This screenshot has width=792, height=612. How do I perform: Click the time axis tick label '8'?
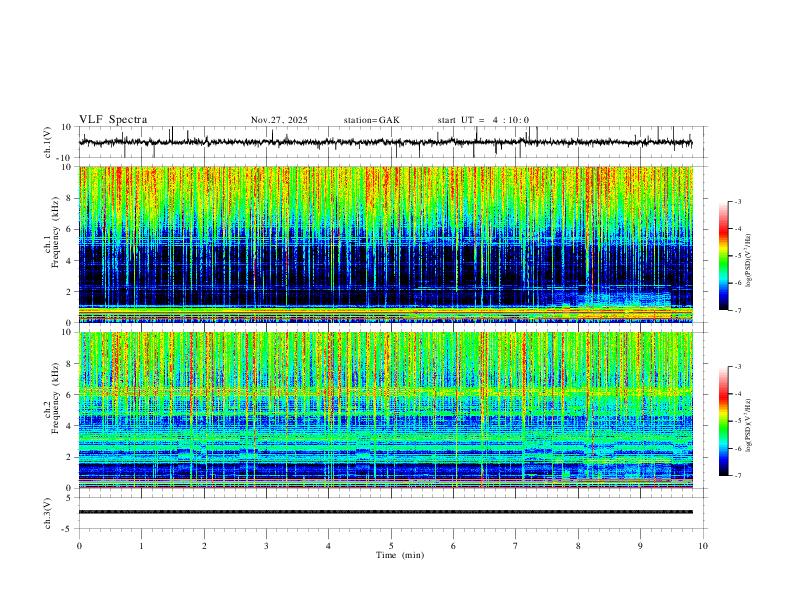pos(578,546)
